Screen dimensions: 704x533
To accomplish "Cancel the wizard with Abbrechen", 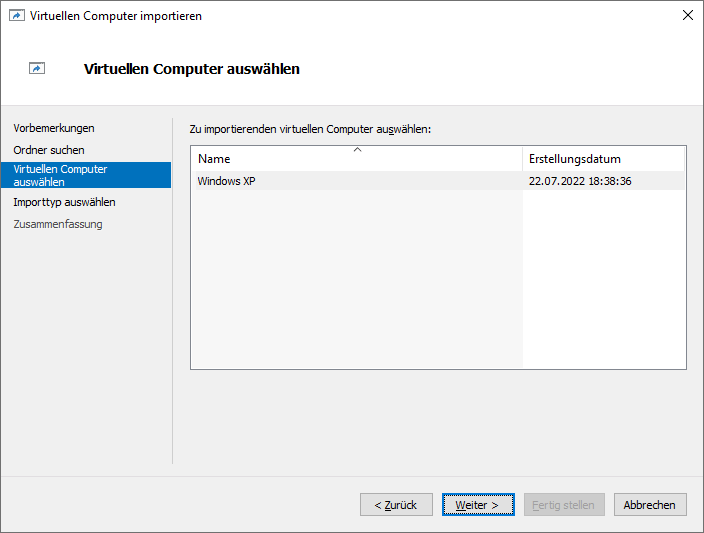I will [650, 505].
